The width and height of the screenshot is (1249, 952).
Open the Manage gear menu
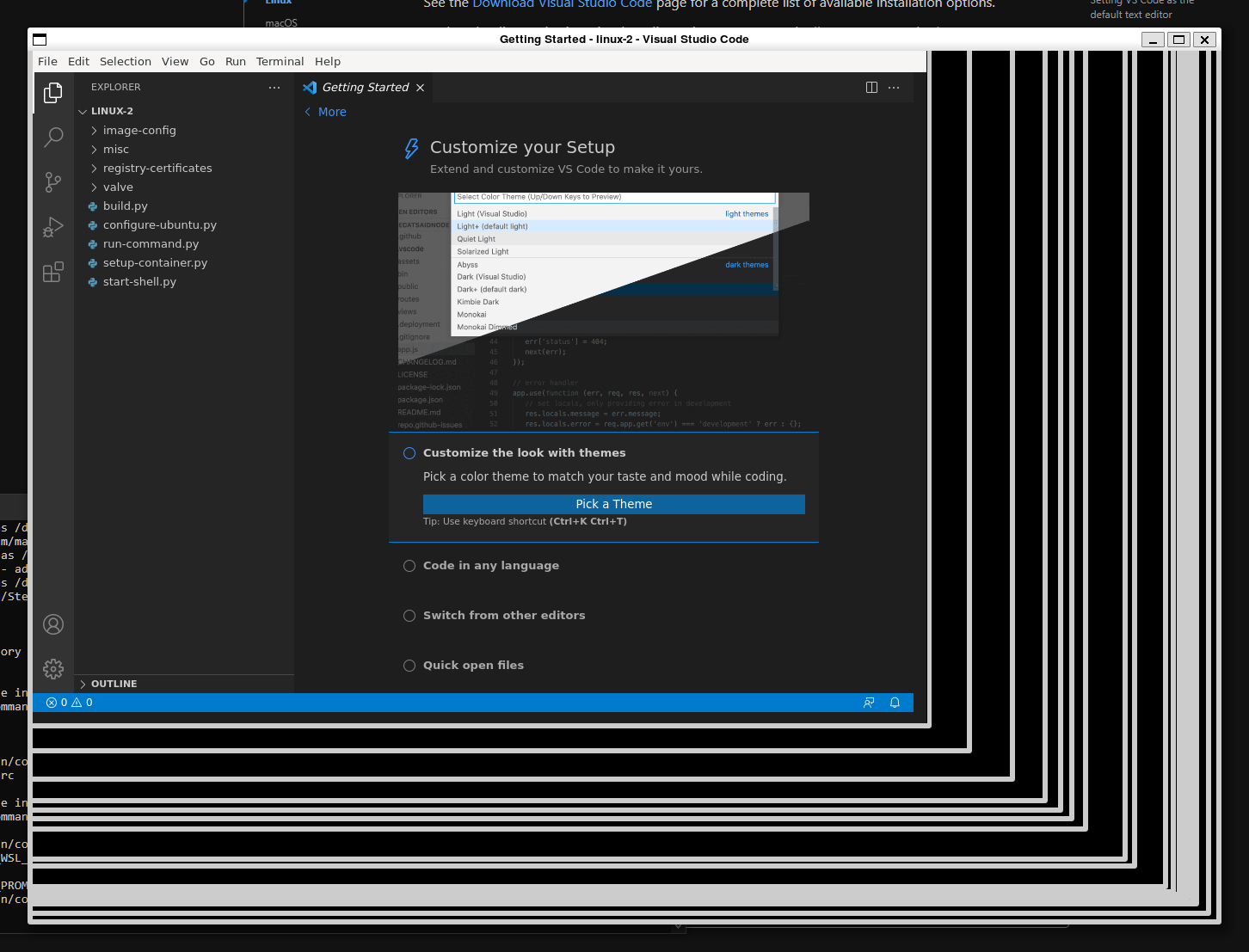pyautogui.click(x=53, y=668)
